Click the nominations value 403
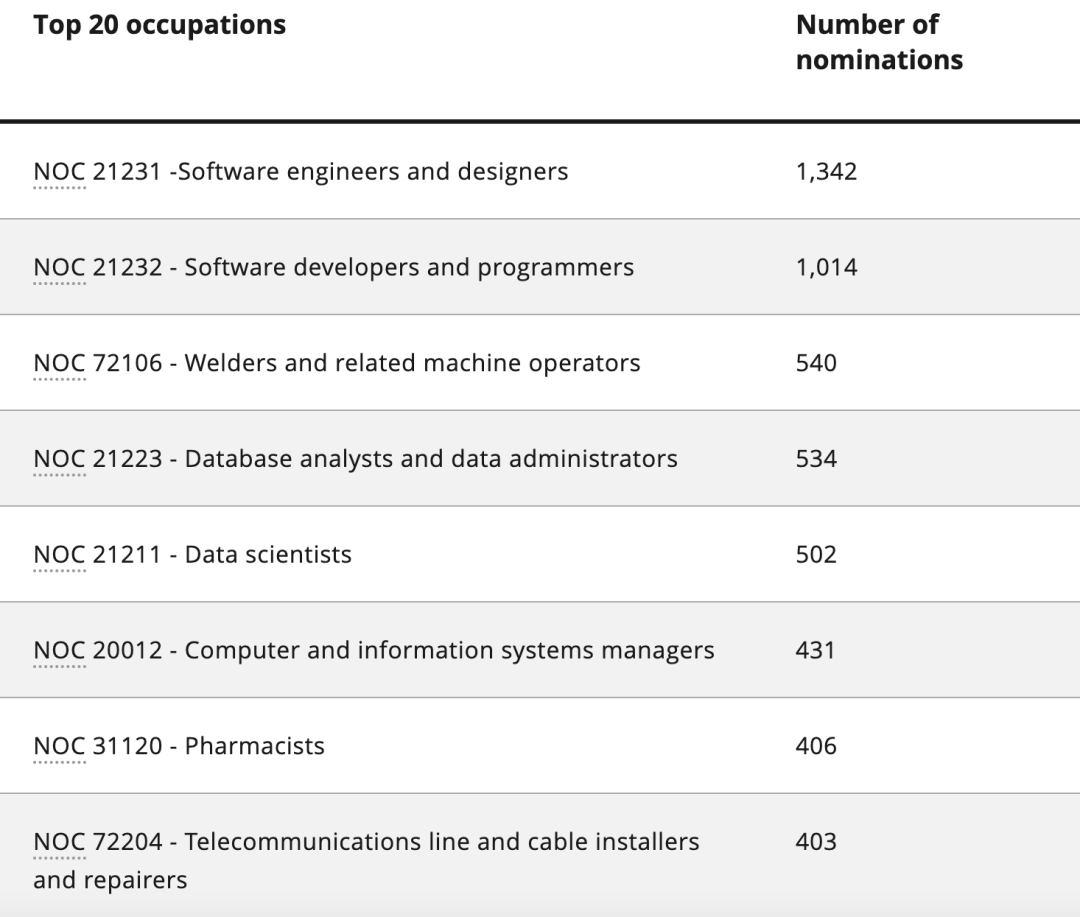 (816, 842)
